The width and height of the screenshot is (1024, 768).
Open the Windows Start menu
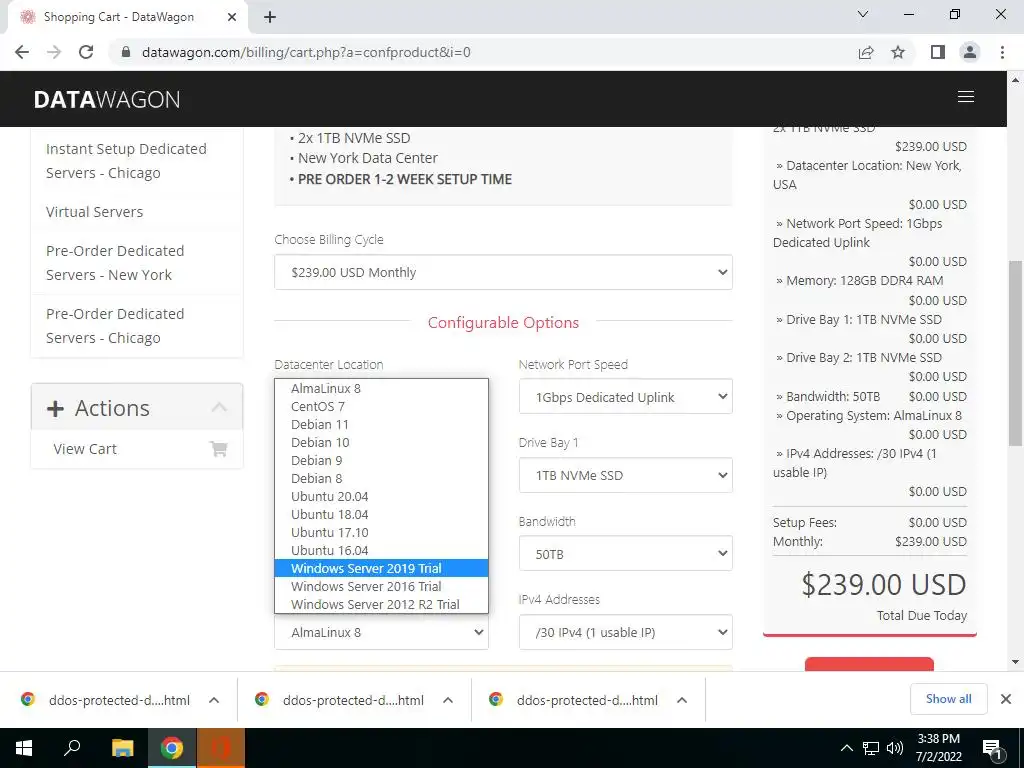24,748
